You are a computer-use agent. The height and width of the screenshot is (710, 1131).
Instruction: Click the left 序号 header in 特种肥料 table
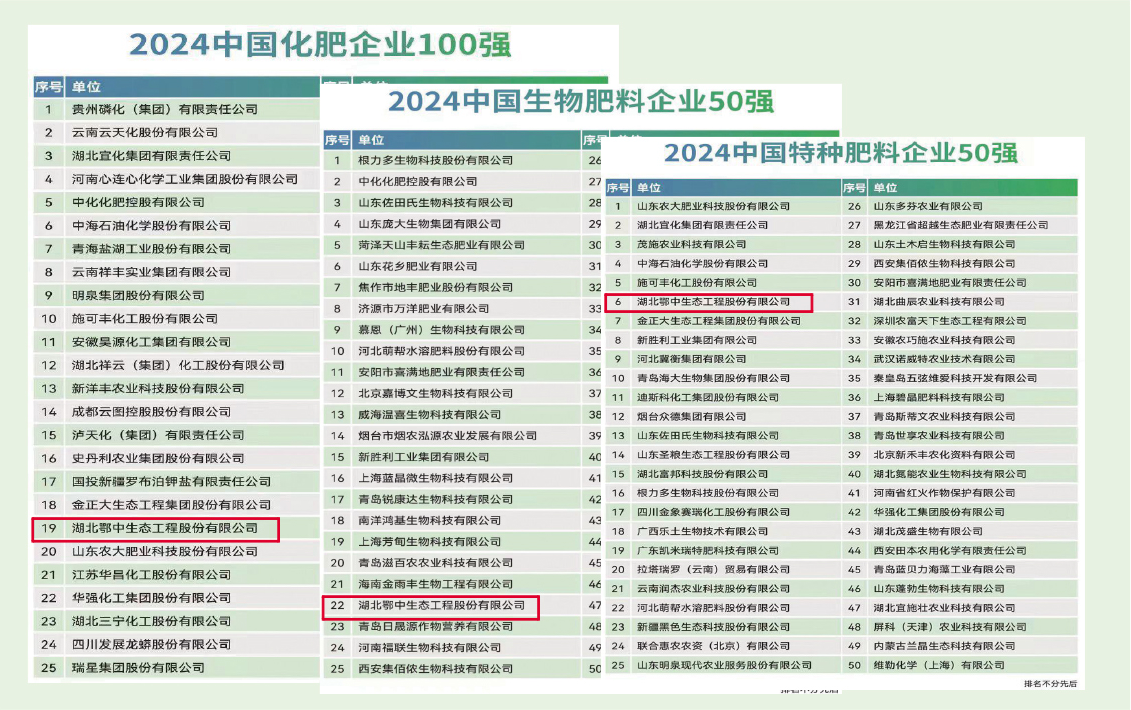618,187
